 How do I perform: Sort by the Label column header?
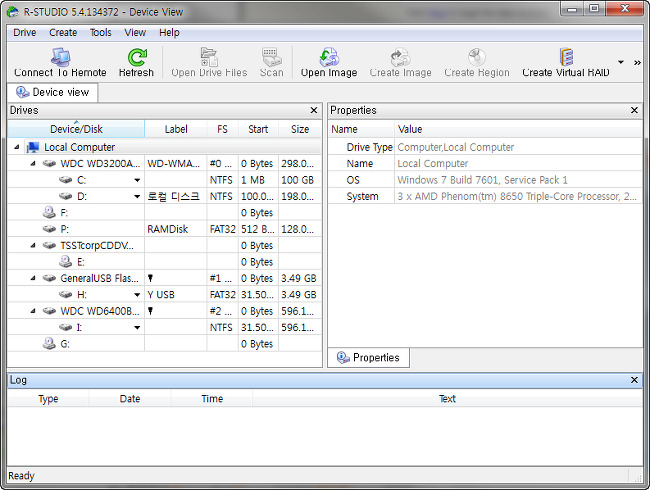(176, 129)
